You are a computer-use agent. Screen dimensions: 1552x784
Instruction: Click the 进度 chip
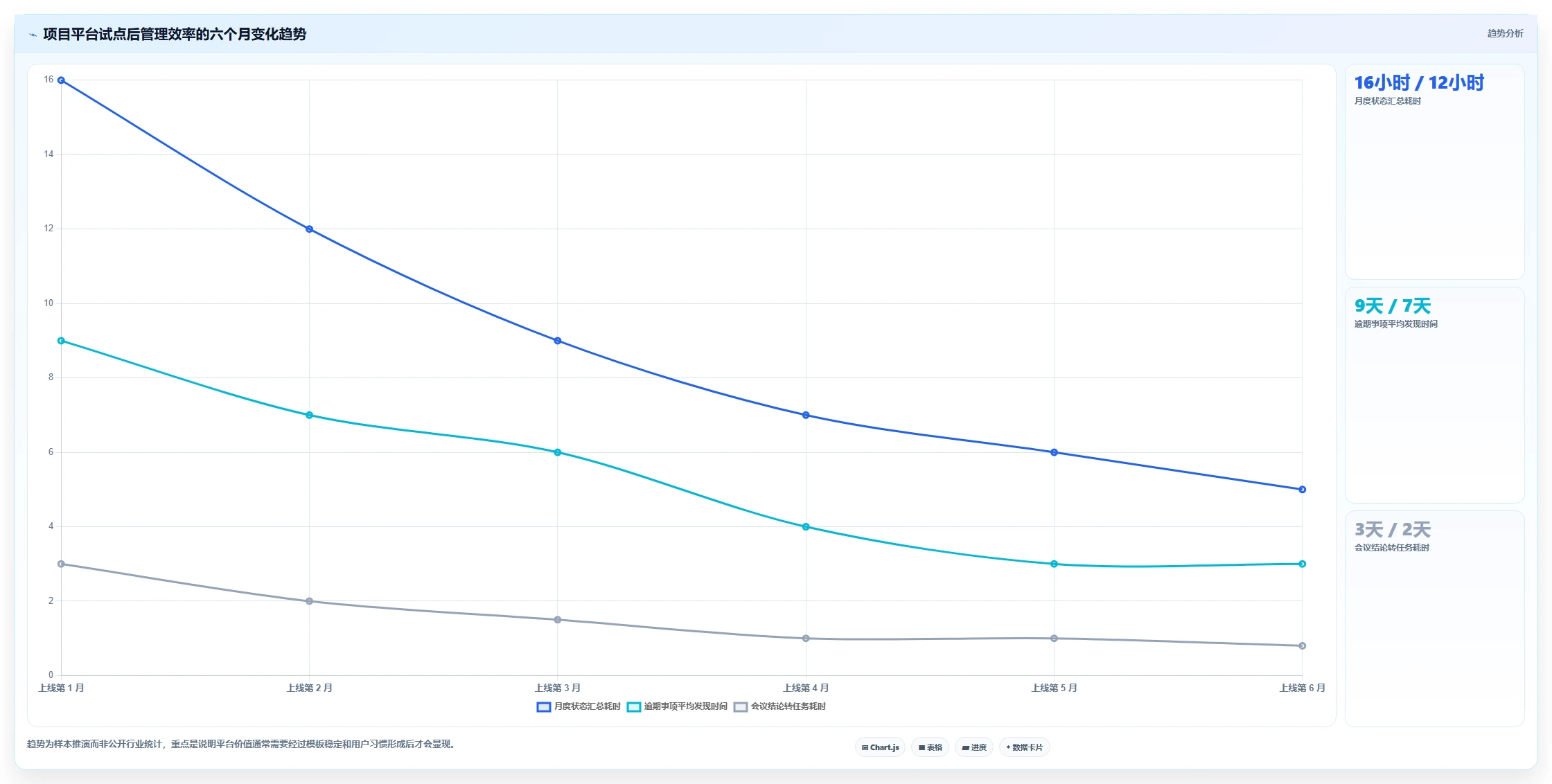[x=973, y=747]
